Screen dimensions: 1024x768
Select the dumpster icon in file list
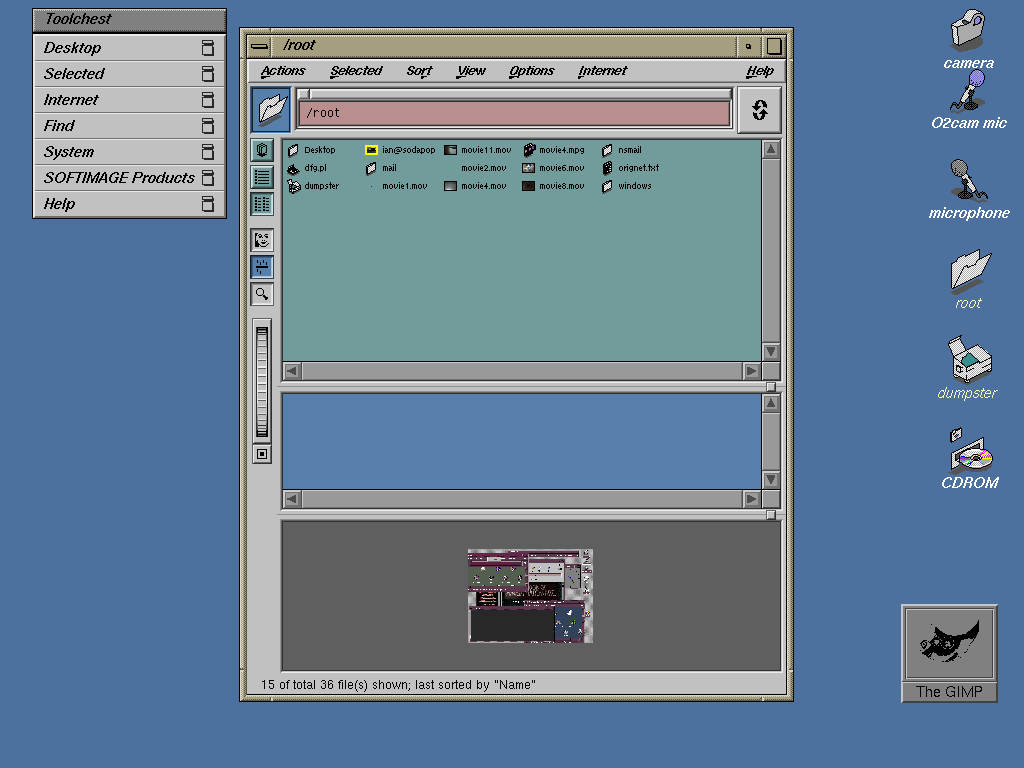tap(294, 186)
